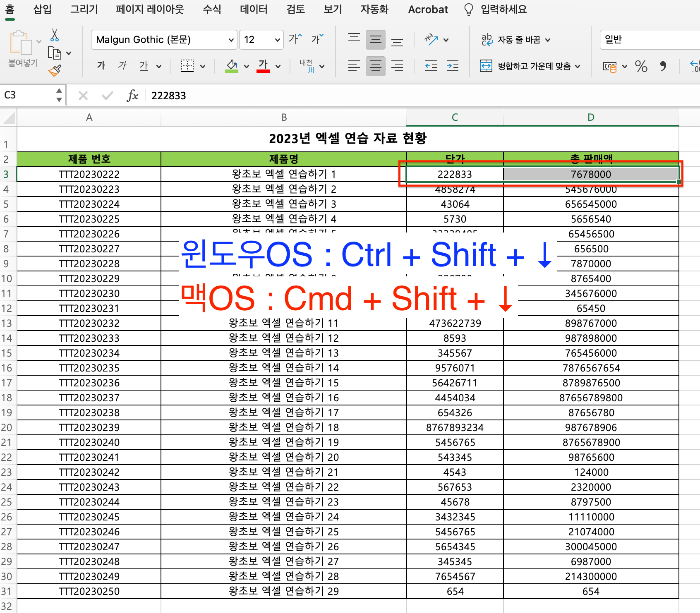Open the 데이터 ribbon tab
700x613 pixels.
tap(254, 9)
